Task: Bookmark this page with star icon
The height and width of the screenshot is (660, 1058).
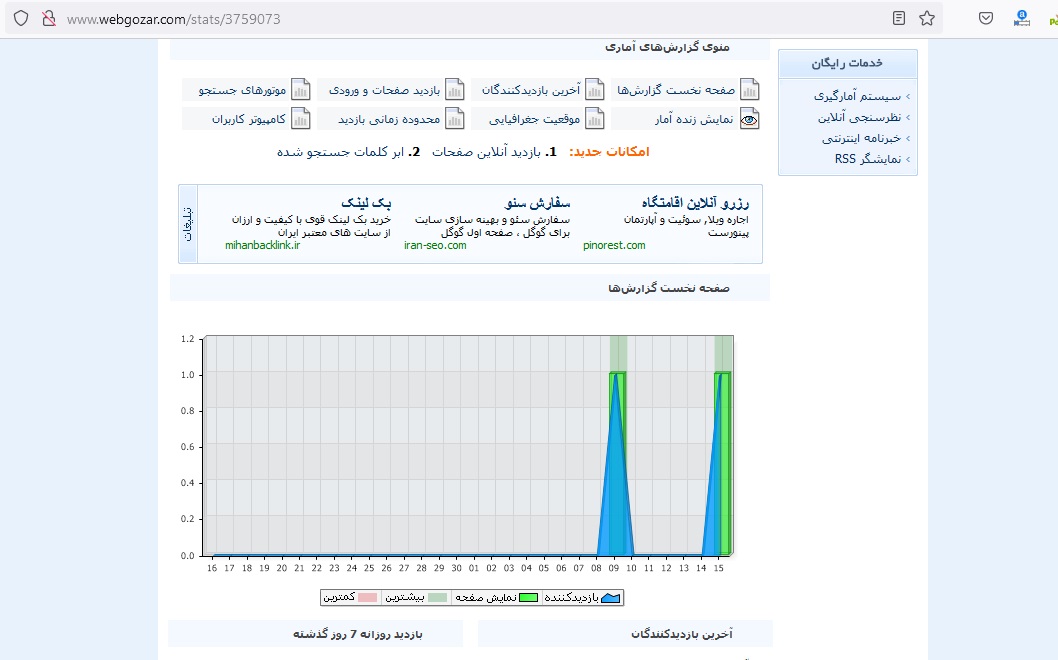Action: (927, 18)
